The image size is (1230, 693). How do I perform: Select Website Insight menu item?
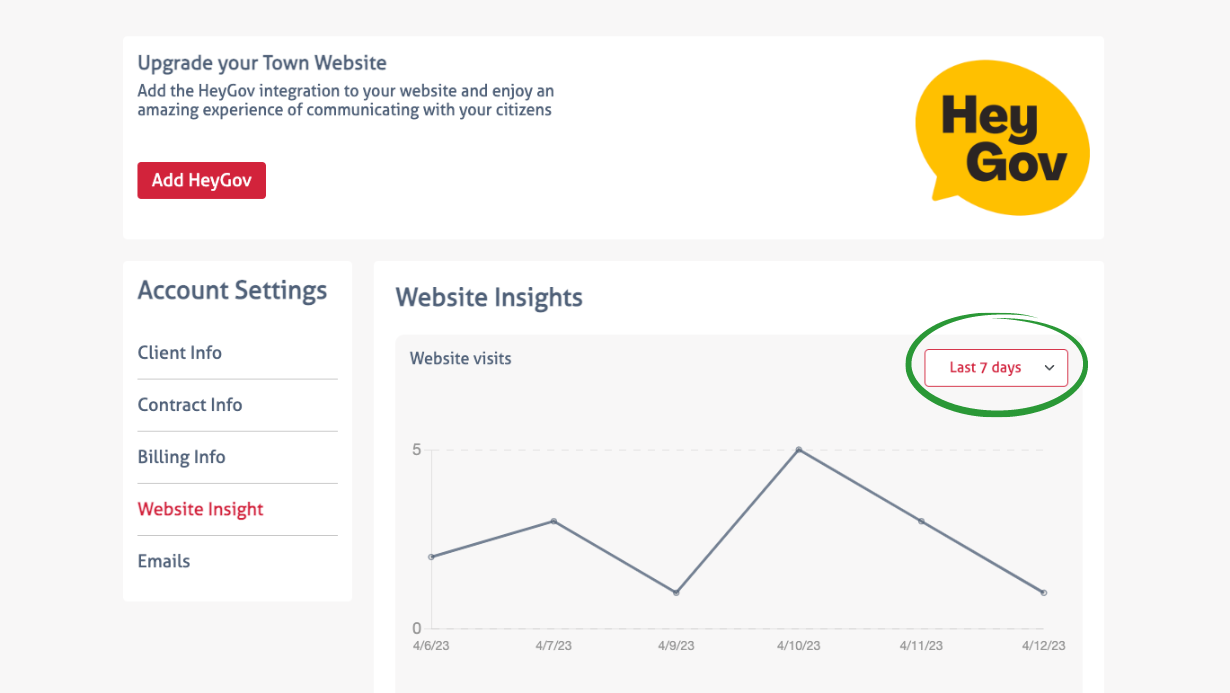tap(200, 509)
